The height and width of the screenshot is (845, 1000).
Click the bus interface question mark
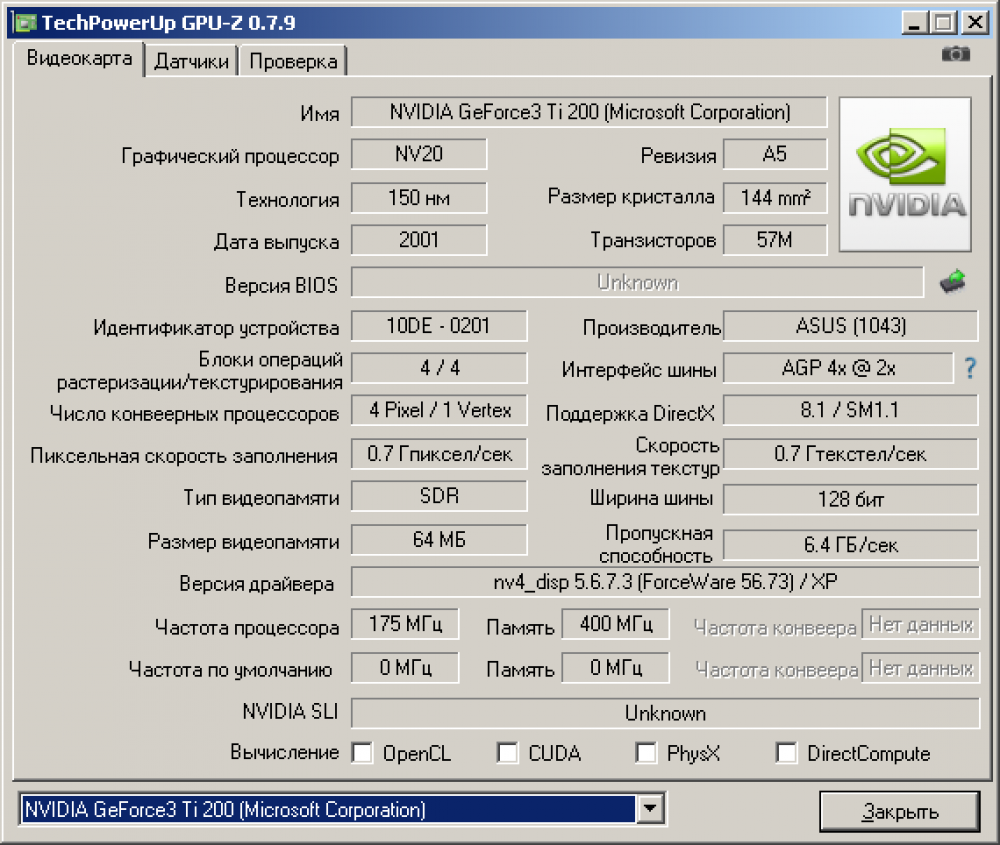click(969, 369)
